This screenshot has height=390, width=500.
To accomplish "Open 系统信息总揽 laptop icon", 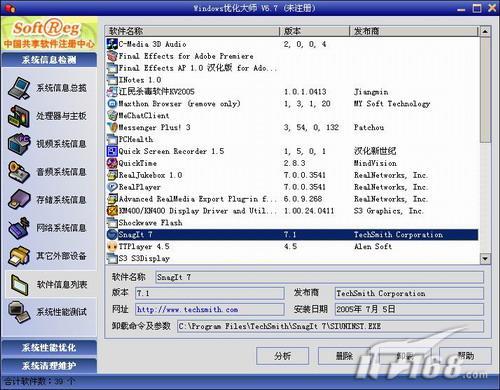I will (20, 88).
